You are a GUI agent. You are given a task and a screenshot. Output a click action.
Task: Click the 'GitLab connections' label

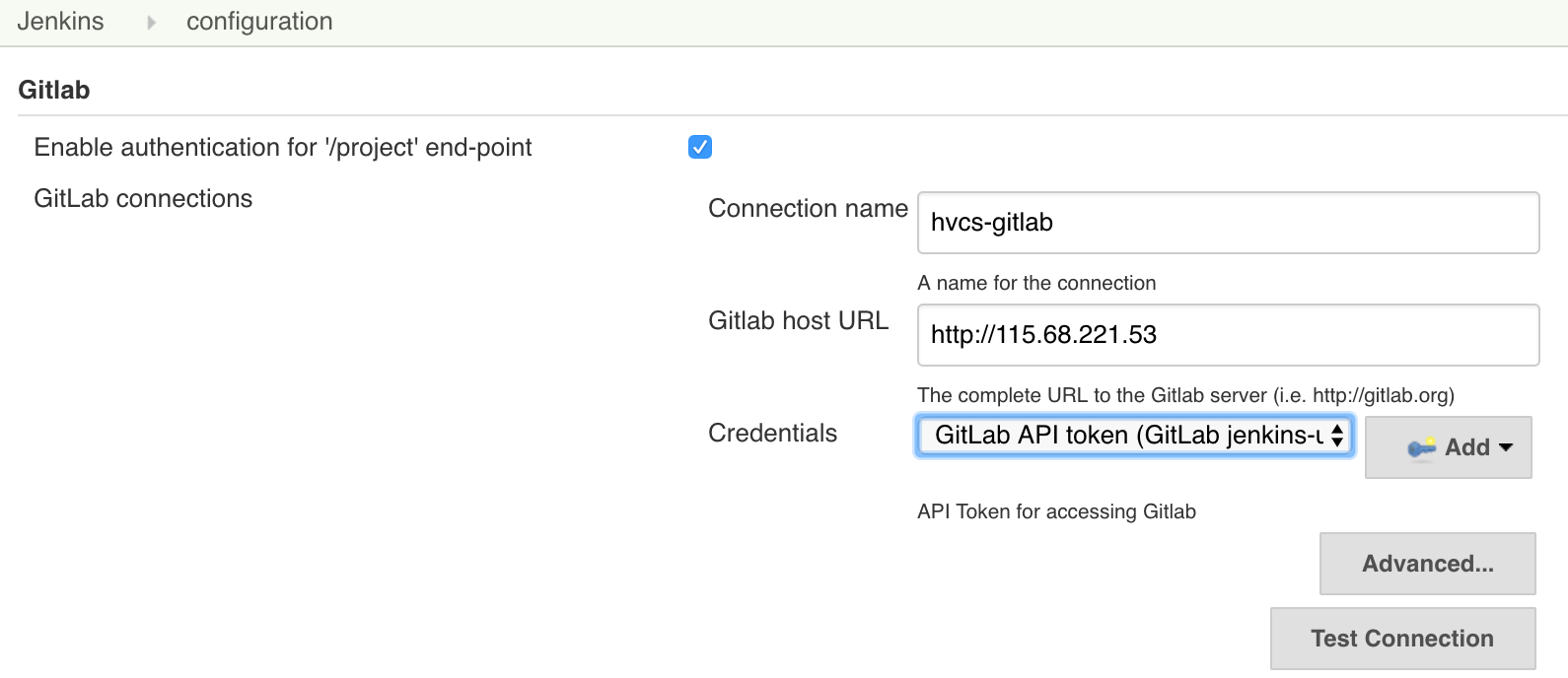point(143,198)
